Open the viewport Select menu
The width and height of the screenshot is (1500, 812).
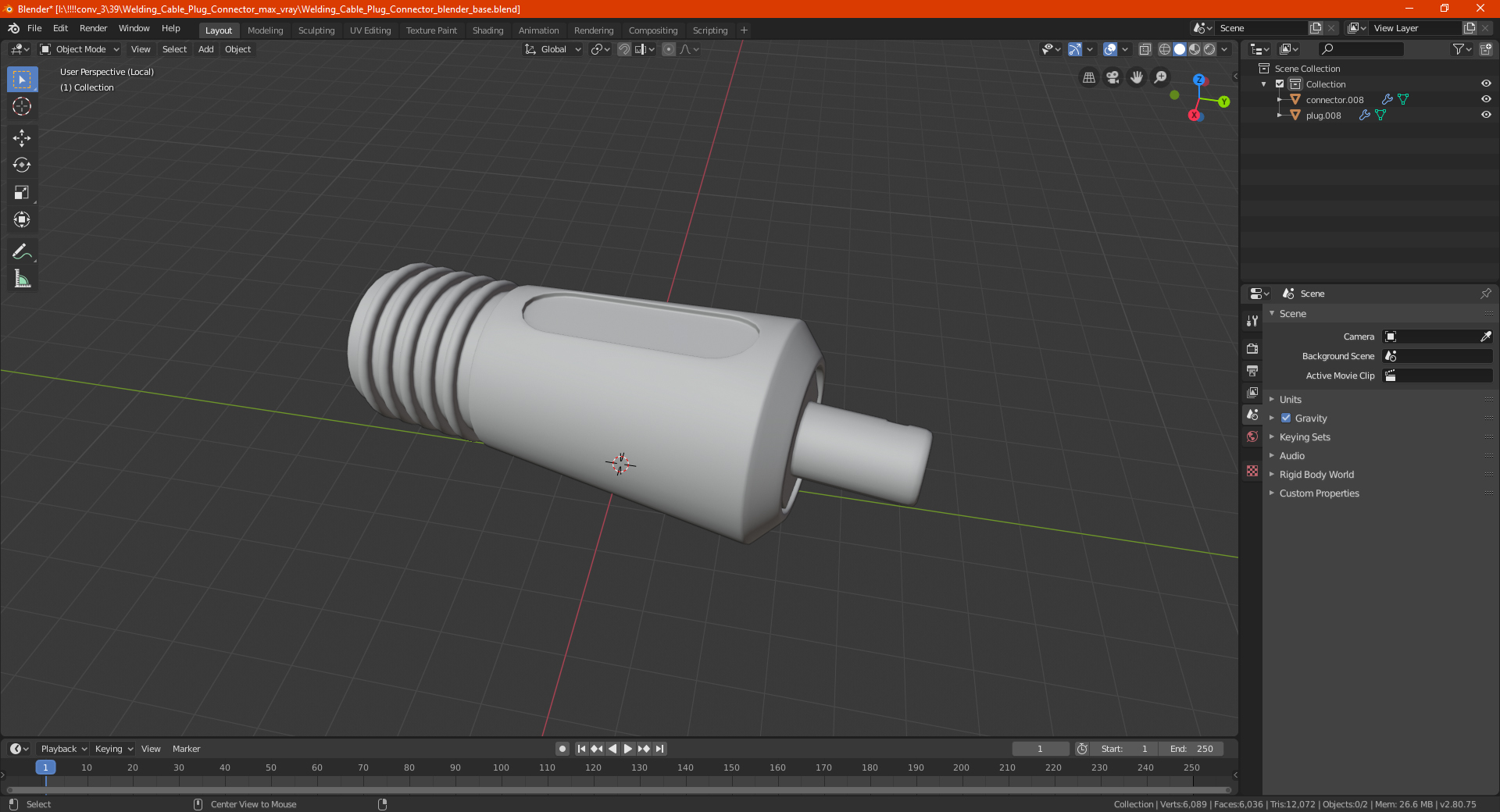pos(174,49)
